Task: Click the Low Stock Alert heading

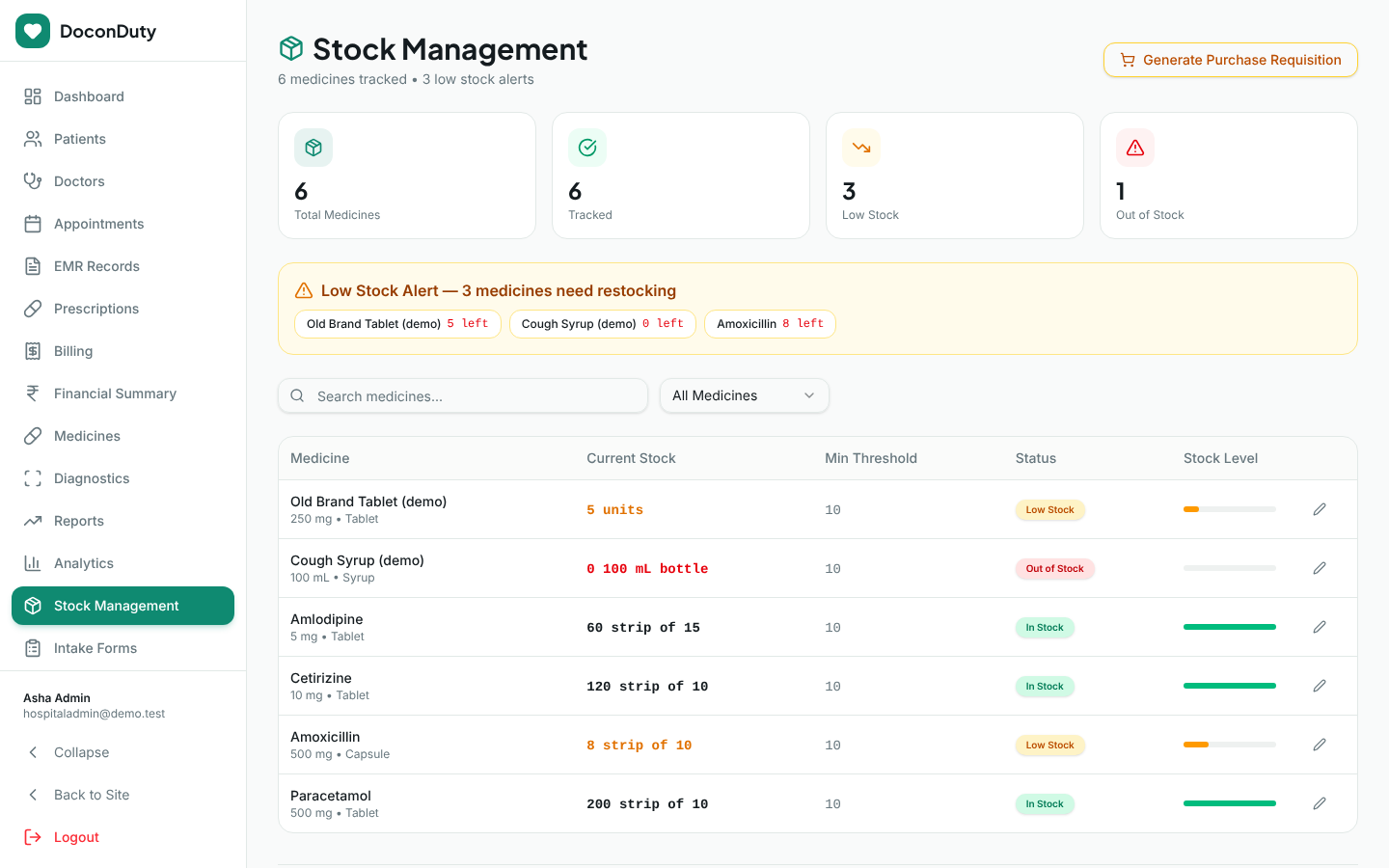Action: [499, 290]
